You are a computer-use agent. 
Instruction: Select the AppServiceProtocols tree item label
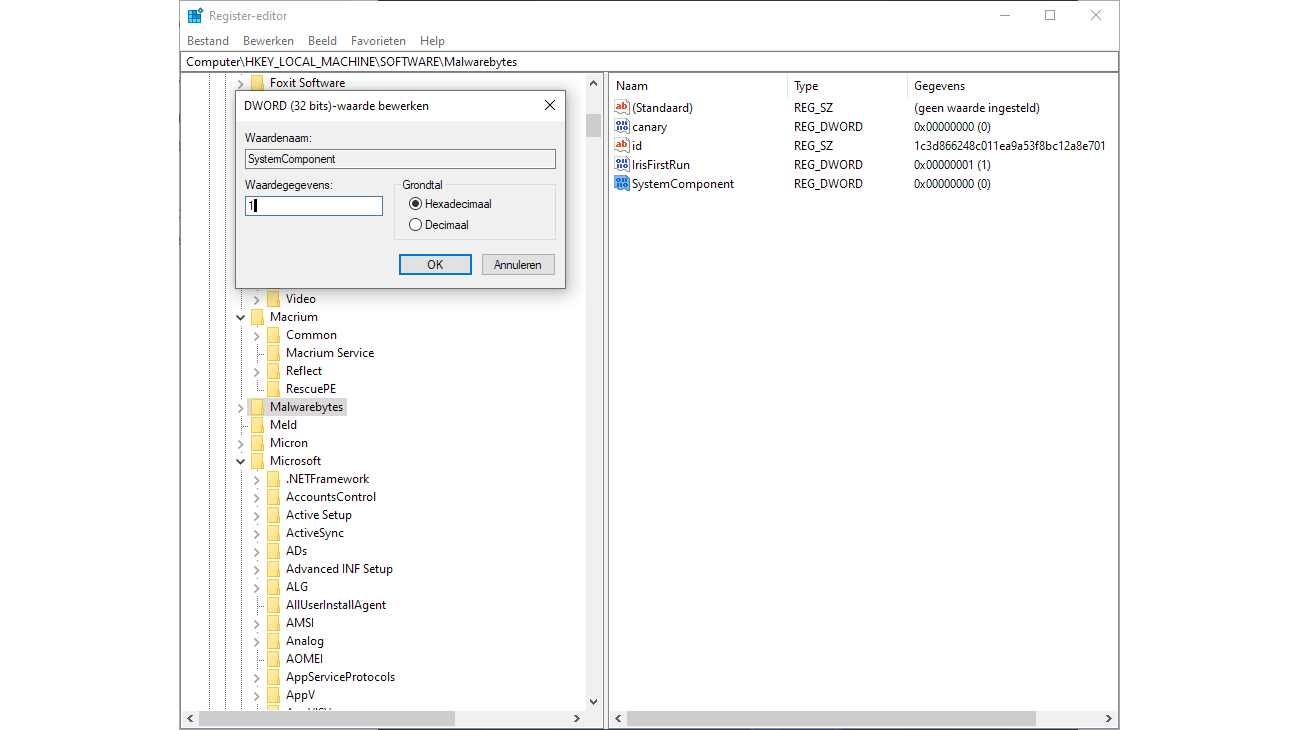click(340, 677)
